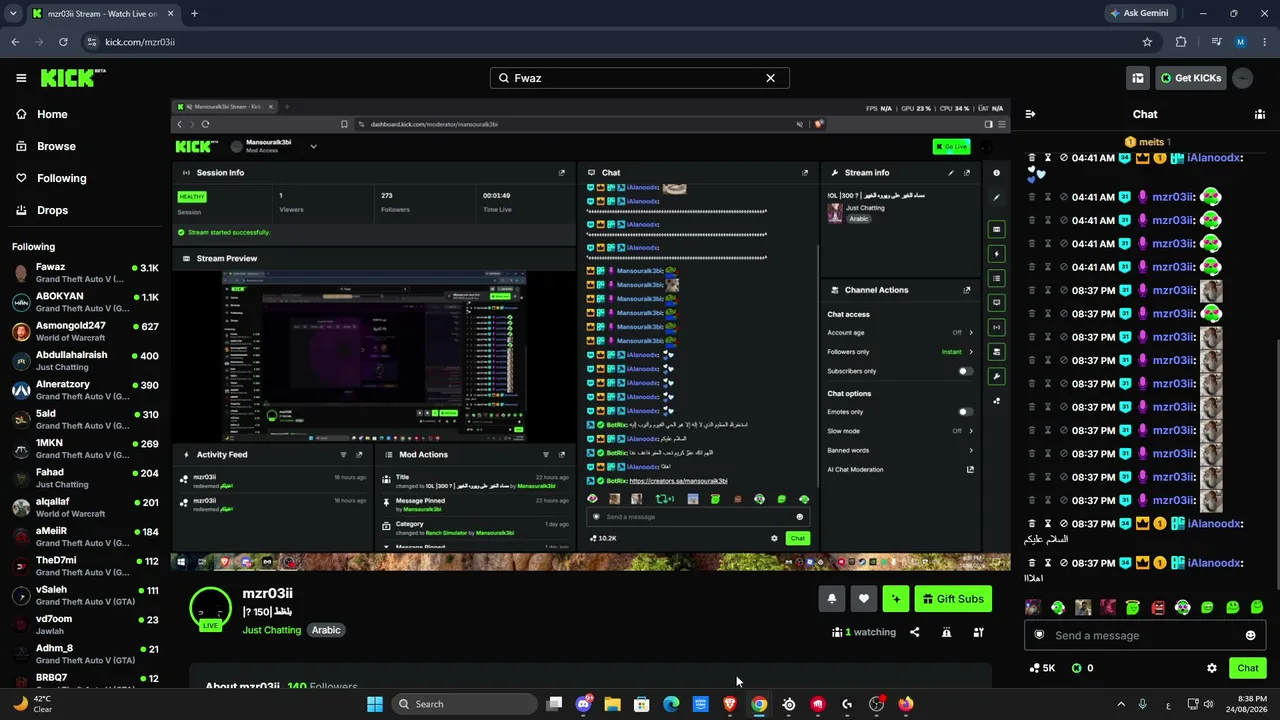Image resolution: width=1280 pixels, height=720 pixels.
Task: Open Chrome extensions menu
Action: (1181, 42)
